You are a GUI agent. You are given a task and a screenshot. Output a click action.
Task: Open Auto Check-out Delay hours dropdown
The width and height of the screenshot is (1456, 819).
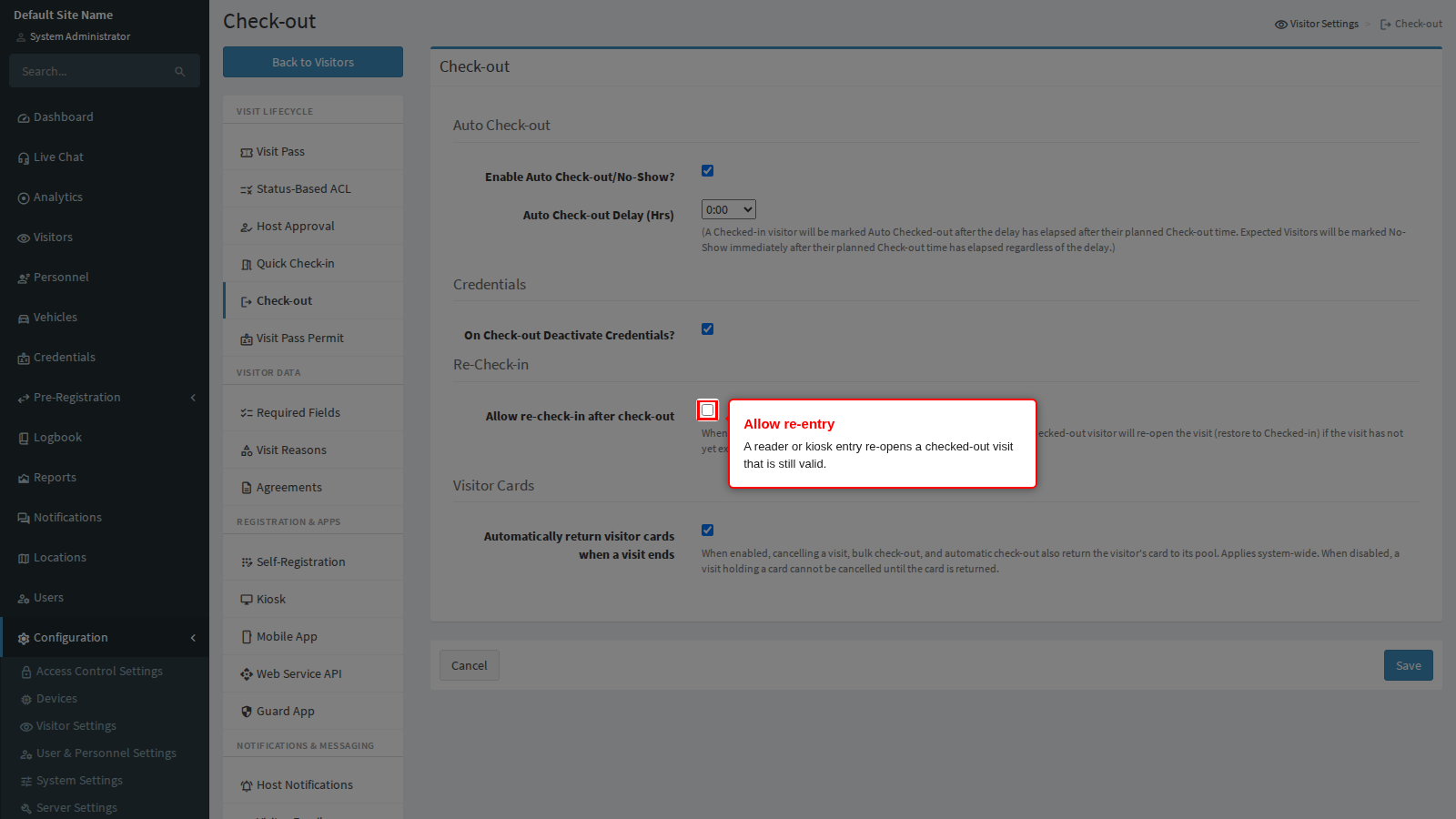(x=729, y=209)
